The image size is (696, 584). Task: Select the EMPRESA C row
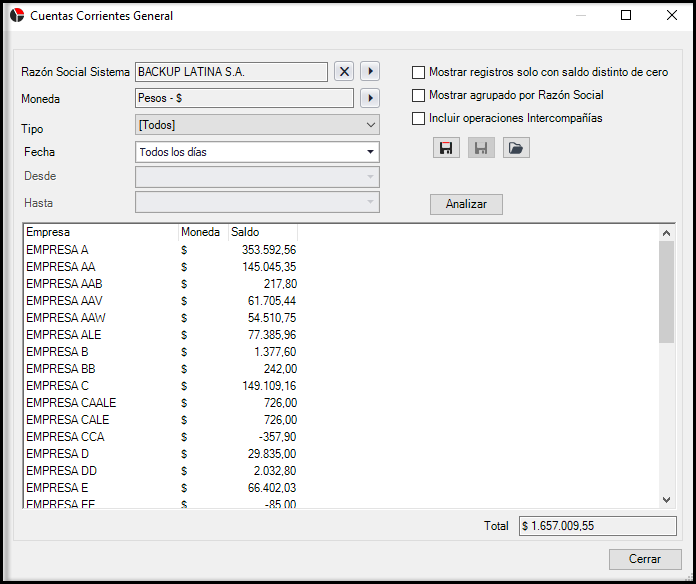point(161,386)
